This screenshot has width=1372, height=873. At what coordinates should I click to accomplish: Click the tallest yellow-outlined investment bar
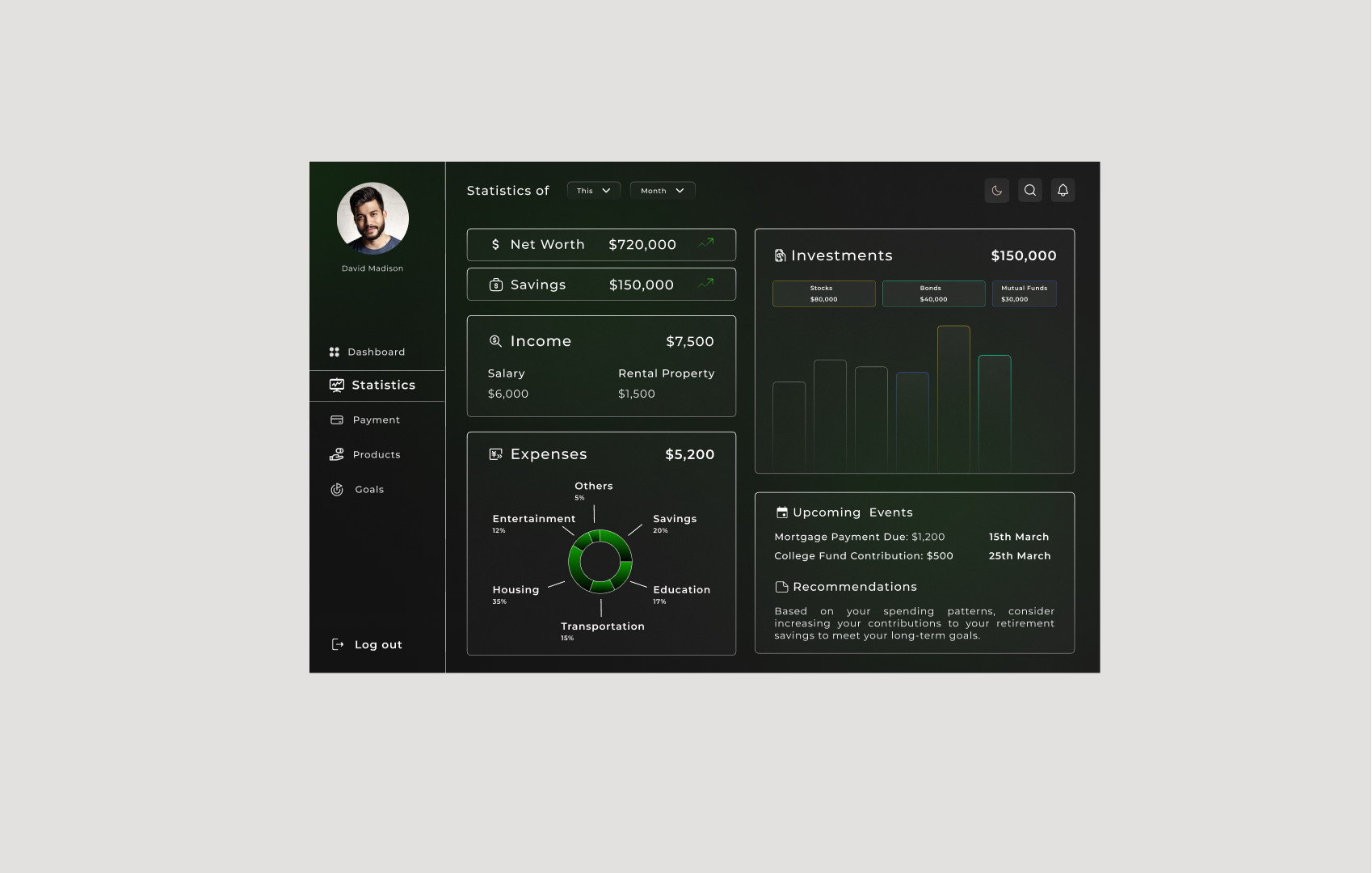[953, 399]
